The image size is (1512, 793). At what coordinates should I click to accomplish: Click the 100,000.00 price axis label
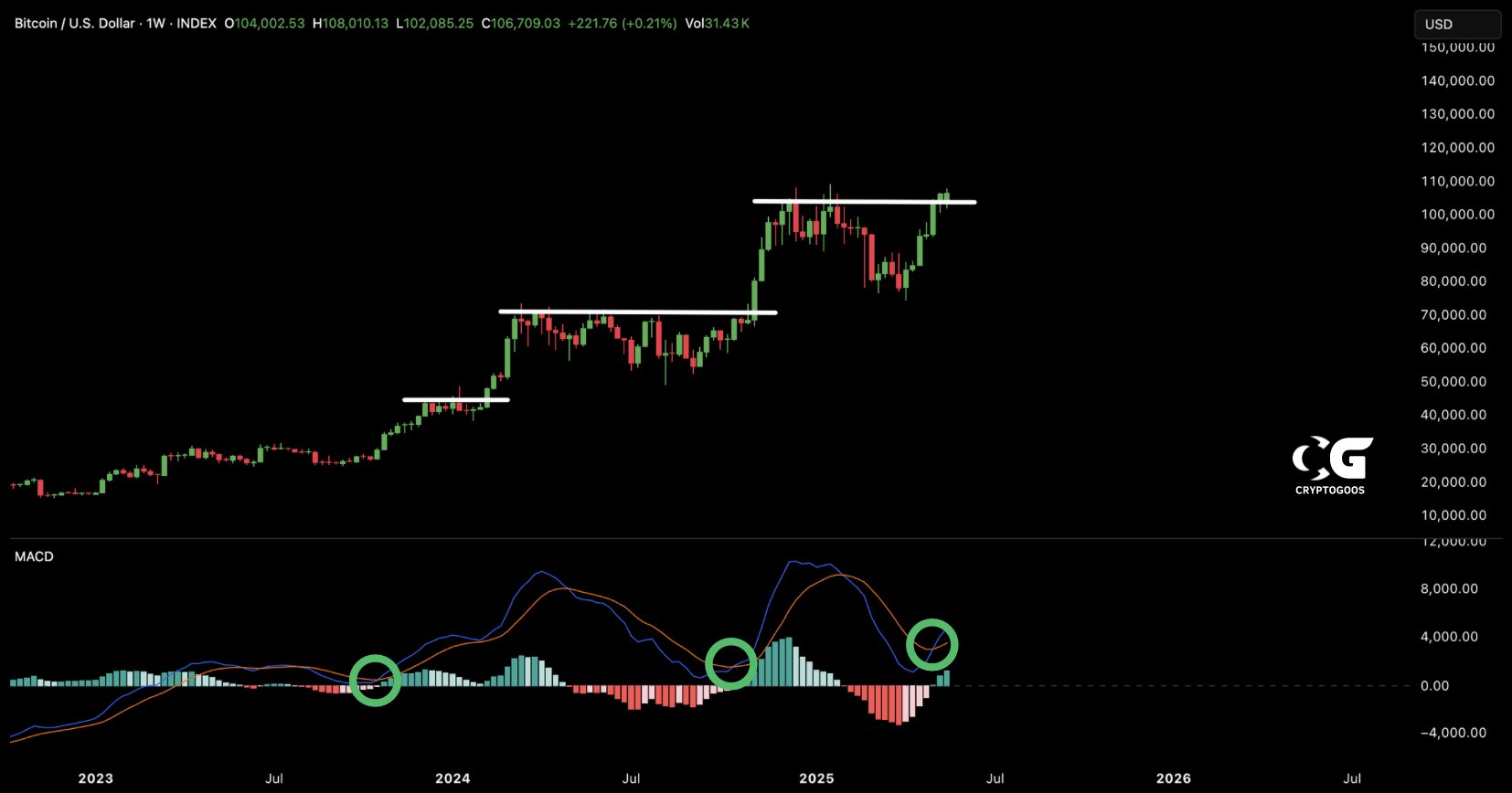point(1457,215)
